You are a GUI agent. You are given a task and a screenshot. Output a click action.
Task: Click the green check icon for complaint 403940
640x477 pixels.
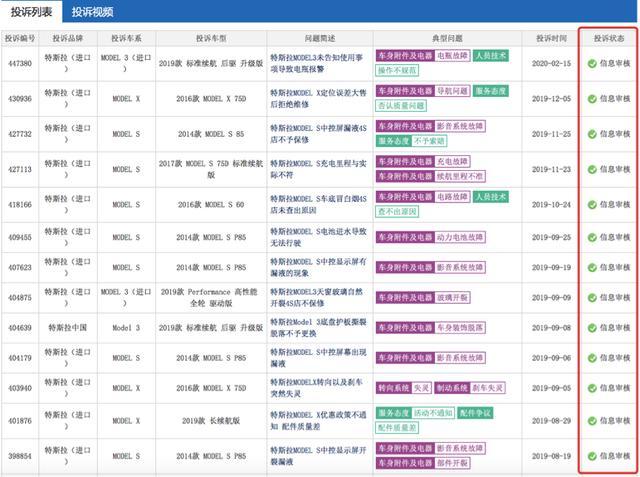(592, 388)
